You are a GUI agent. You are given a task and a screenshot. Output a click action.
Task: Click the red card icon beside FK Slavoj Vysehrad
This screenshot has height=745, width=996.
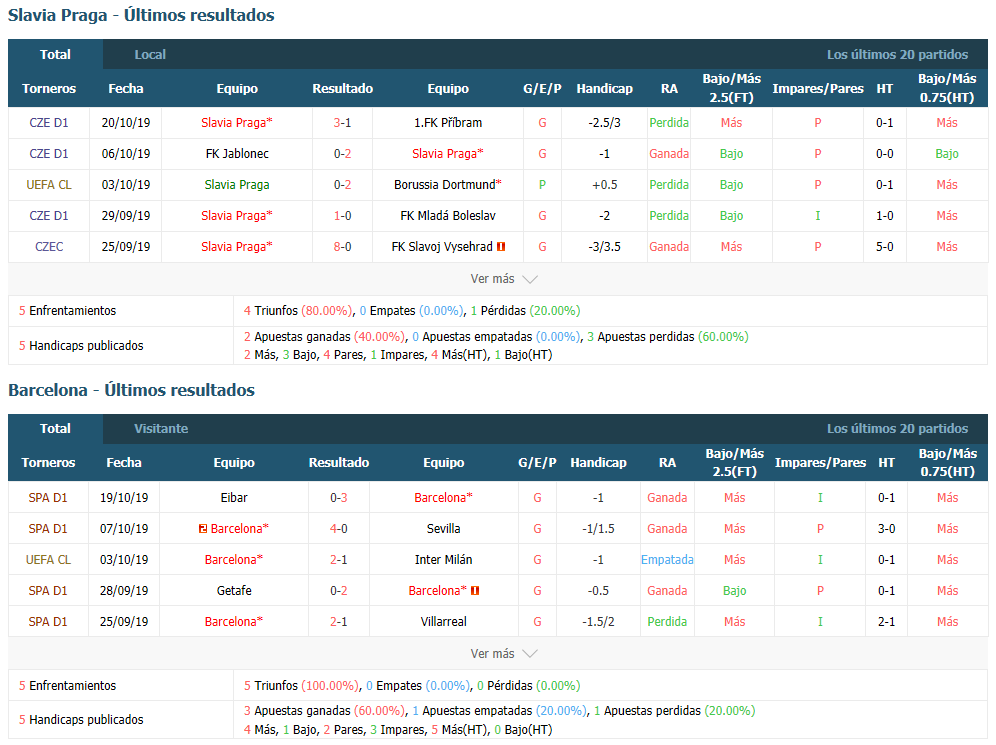[501, 246]
